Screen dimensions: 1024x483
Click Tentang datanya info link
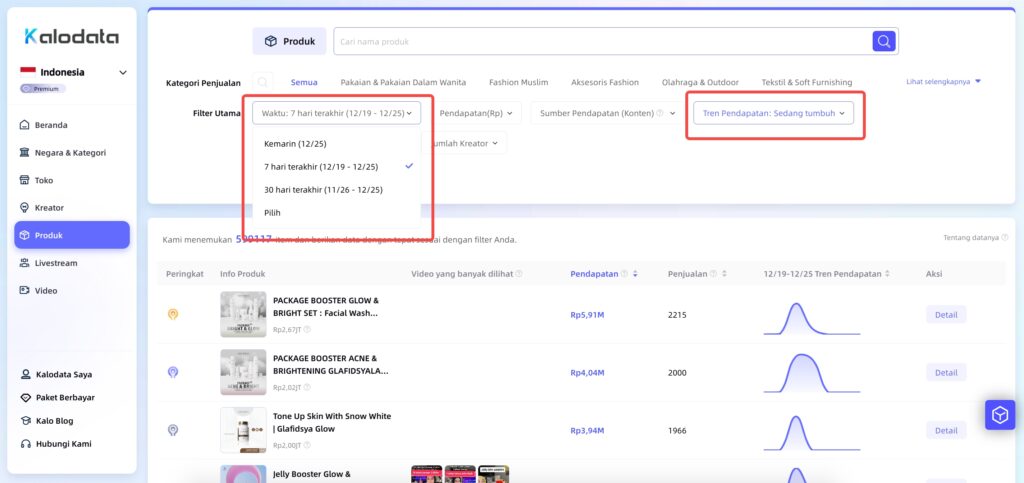pyautogui.click(x=975, y=238)
